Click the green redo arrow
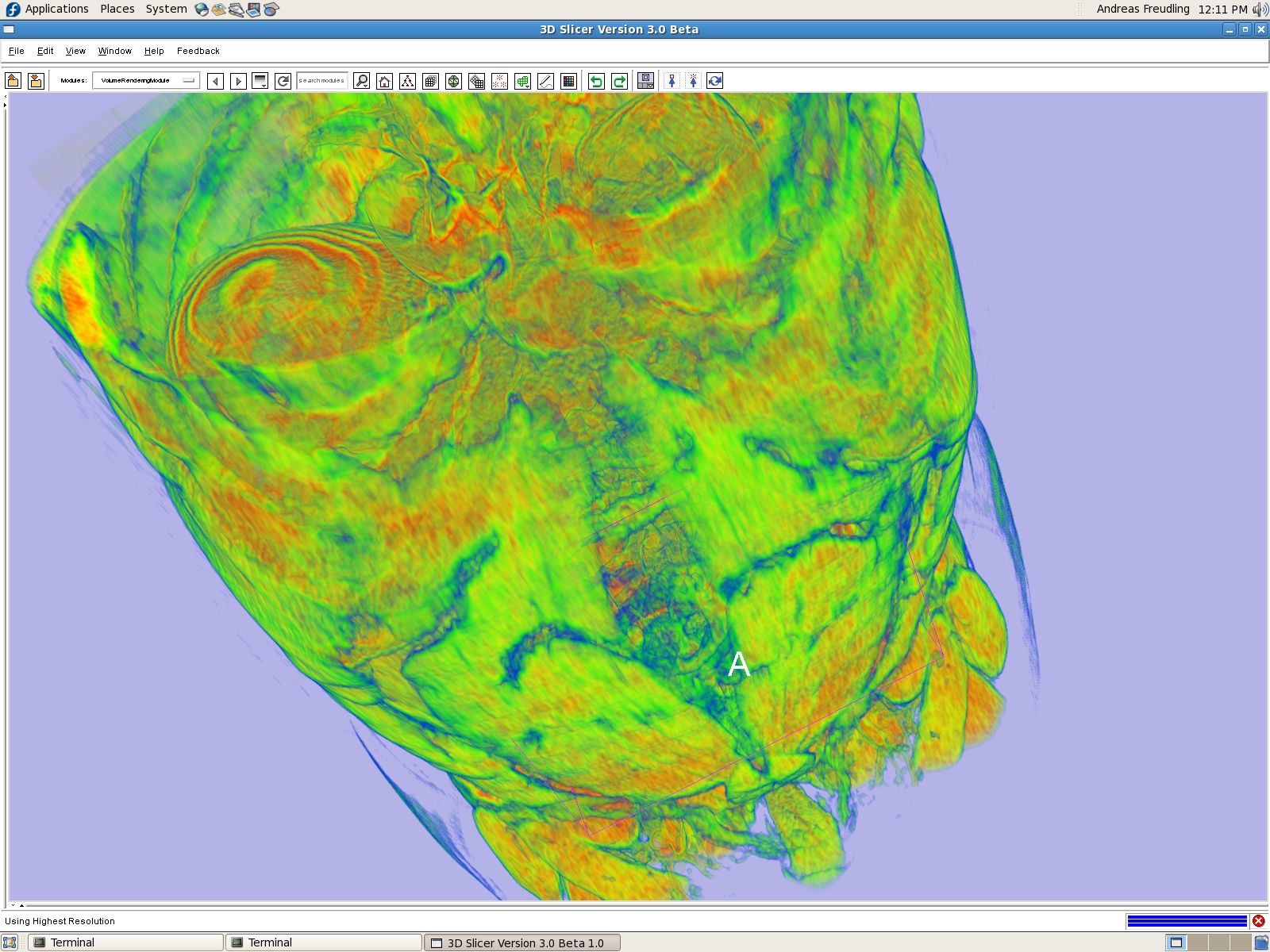Viewport: 1270px width, 952px height. (x=619, y=81)
